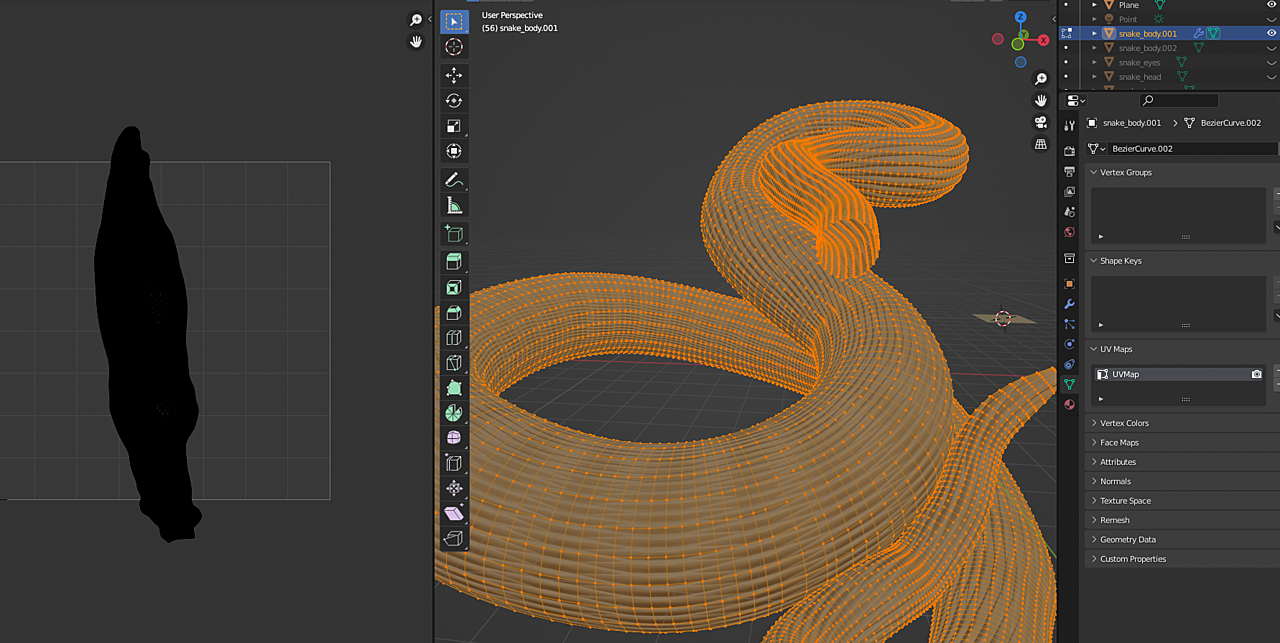Image resolution: width=1280 pixels, height=643 pixels.
Task: Open the Render properties tab
Action: coord(1069,151)
